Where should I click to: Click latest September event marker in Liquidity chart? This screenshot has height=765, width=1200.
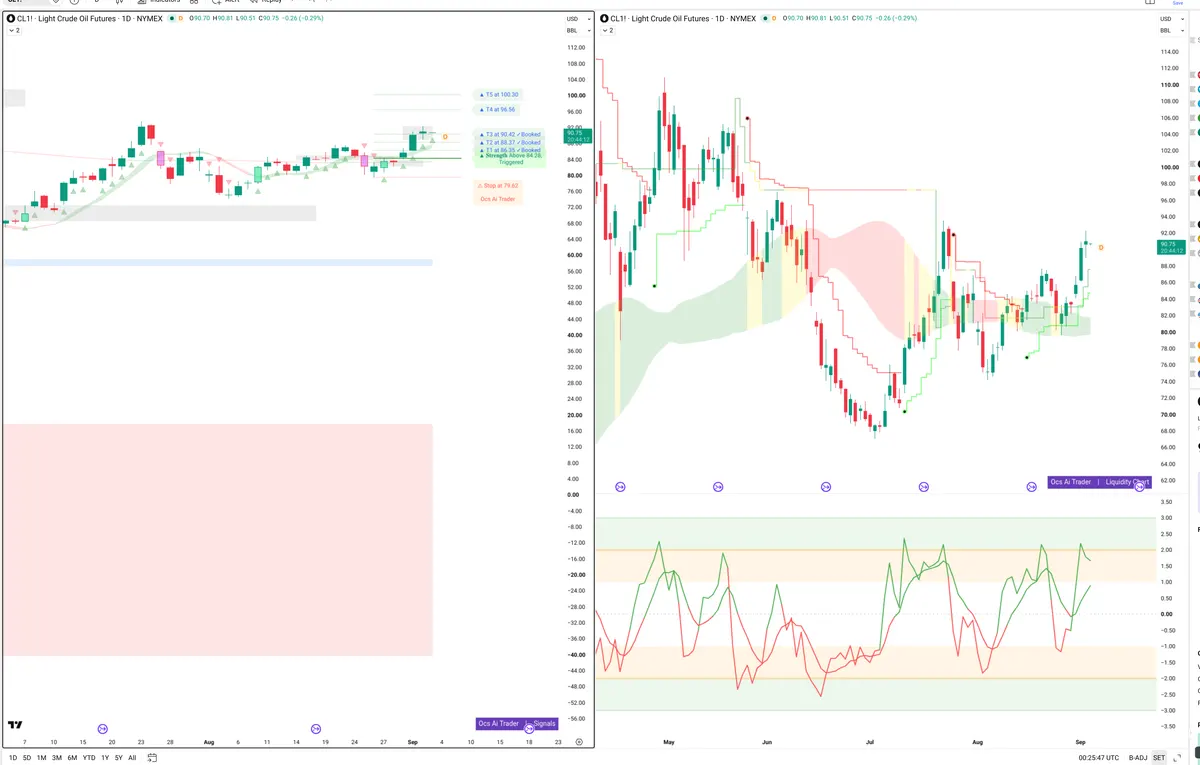[1139, 486]
